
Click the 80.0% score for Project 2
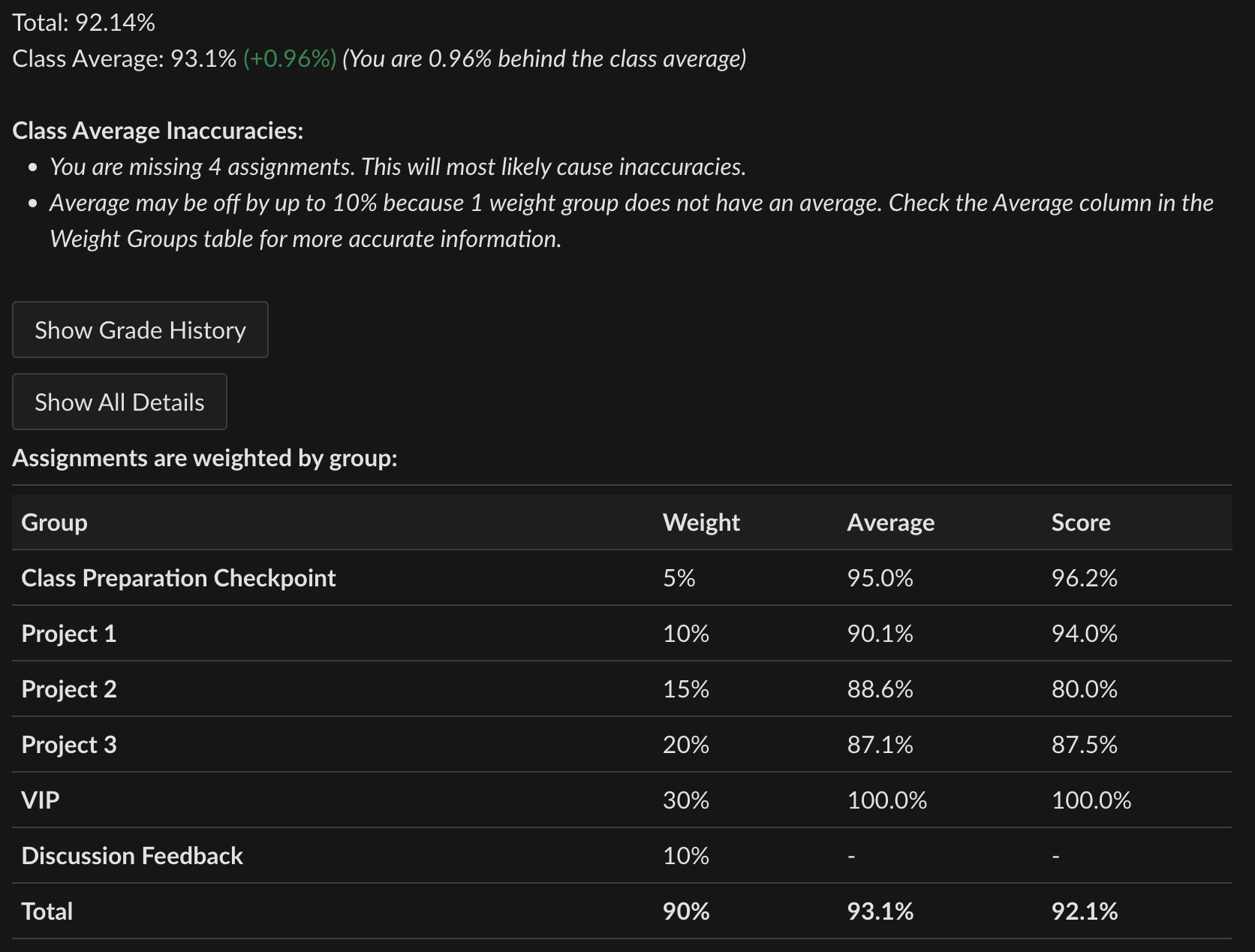click(1084, 689)
